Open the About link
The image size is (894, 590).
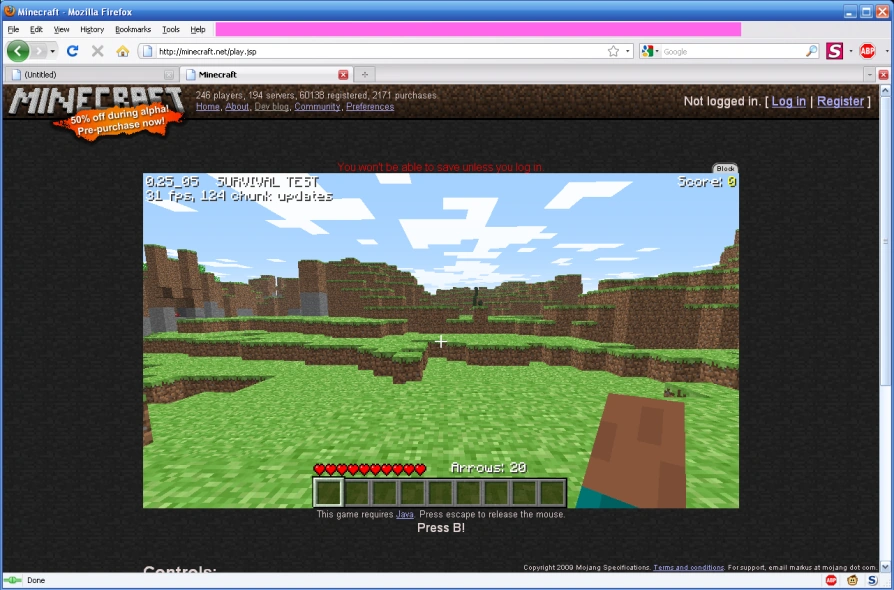pyautogui.click(x=237, y=107)
